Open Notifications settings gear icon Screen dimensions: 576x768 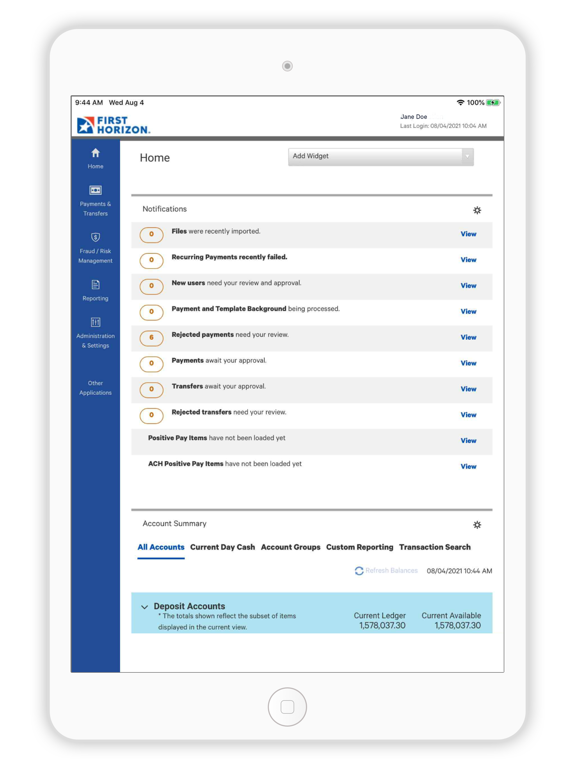click(477, 210)
